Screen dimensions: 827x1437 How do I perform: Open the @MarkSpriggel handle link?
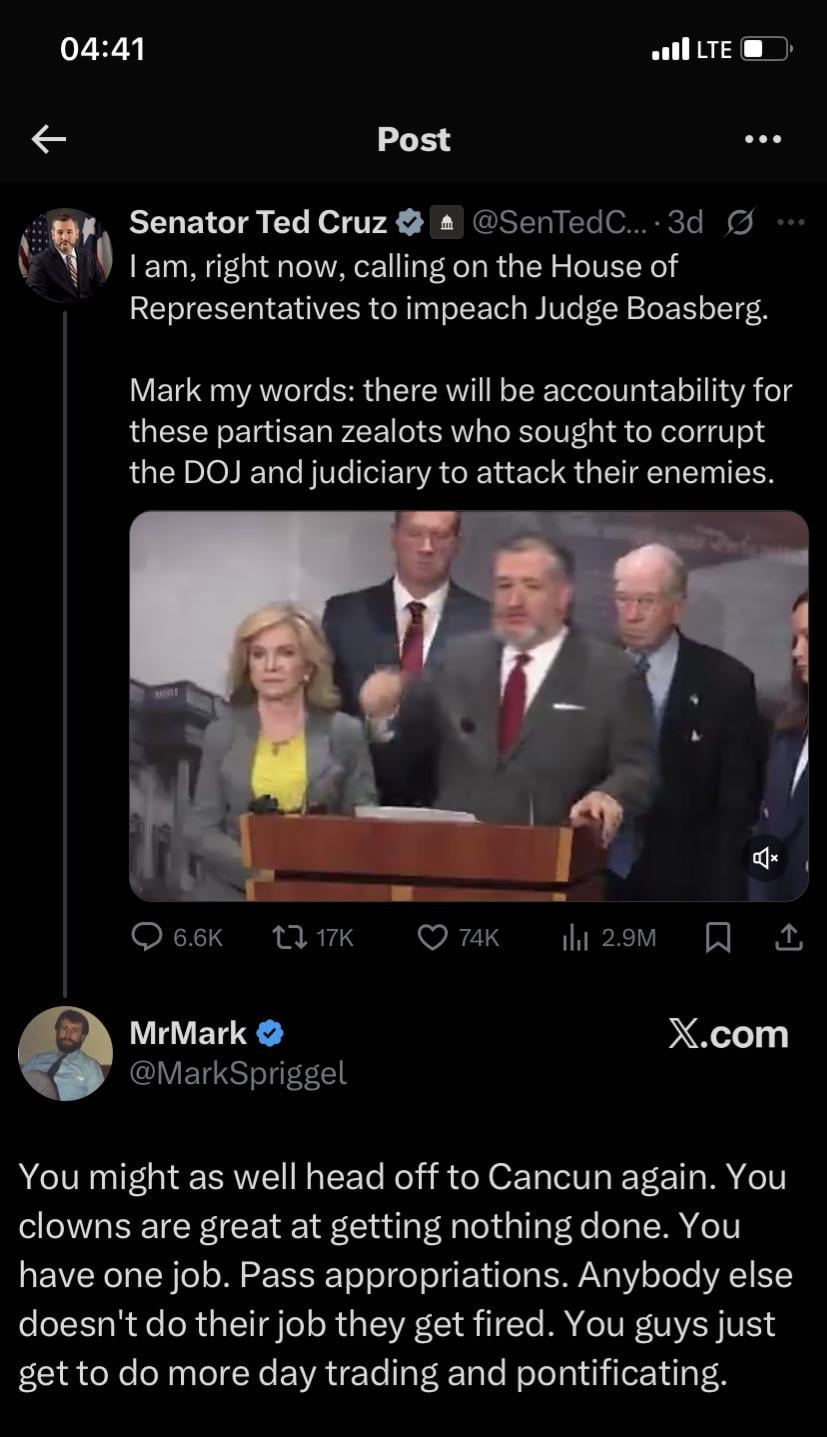click(238, 1073)
